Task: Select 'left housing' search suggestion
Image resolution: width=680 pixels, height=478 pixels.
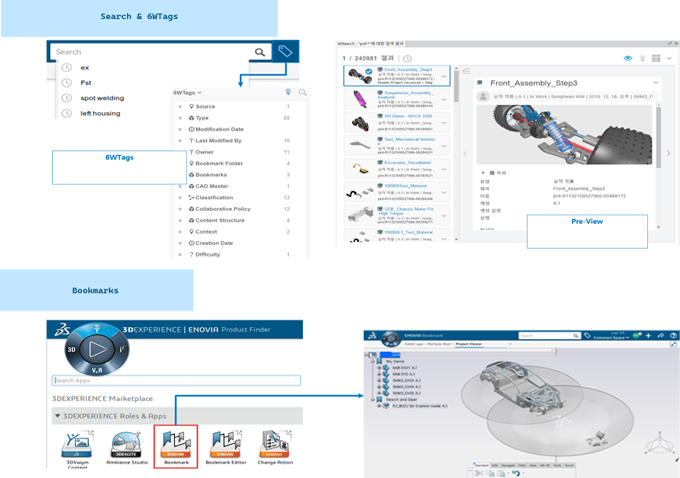Action: 100,113
